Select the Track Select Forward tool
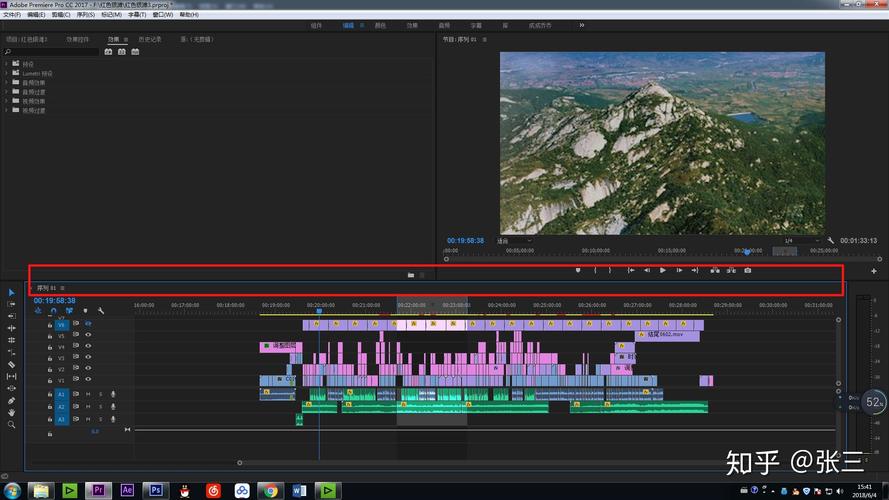This screenshot has height=500, width=889. click(11, 304)
